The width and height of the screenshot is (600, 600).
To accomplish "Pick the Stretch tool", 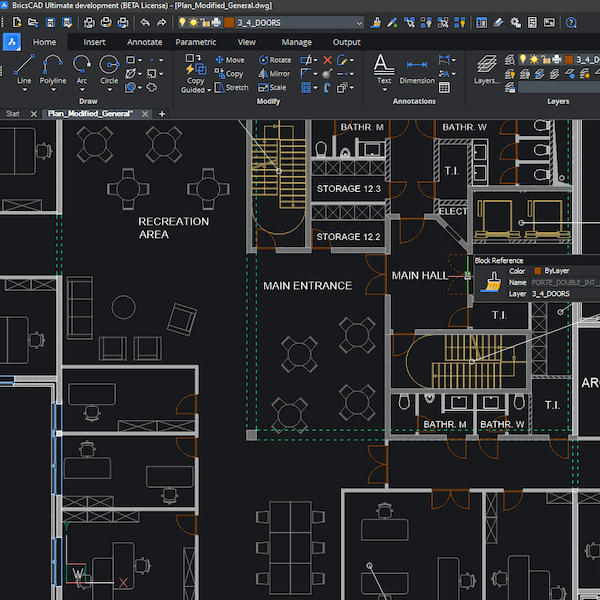I will click(x=230, y=88).
